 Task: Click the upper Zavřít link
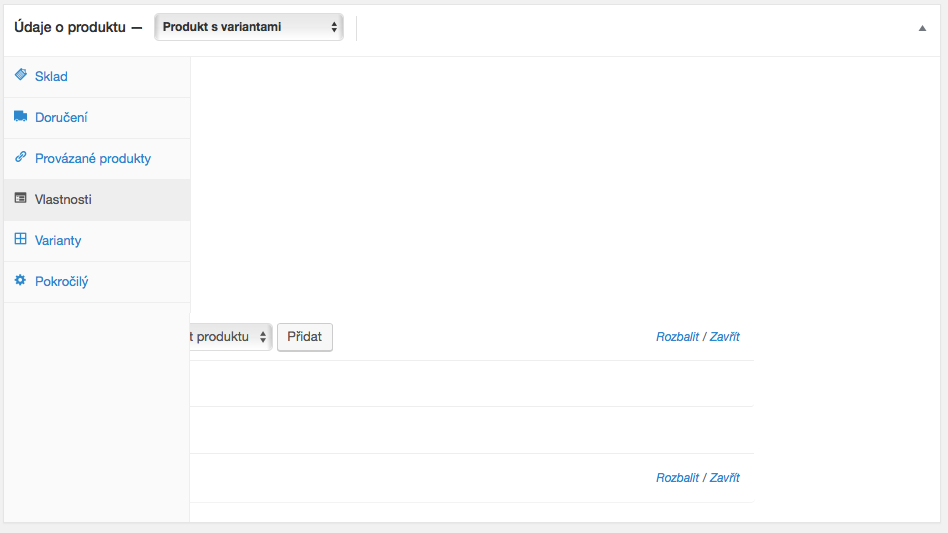pyautogui.click(x=724, y=337)
